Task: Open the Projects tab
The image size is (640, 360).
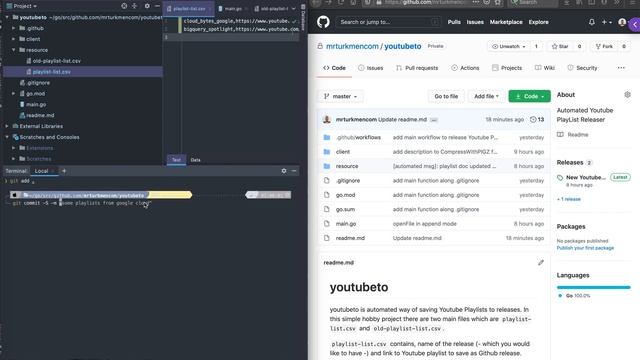Action: click(507, 68)
